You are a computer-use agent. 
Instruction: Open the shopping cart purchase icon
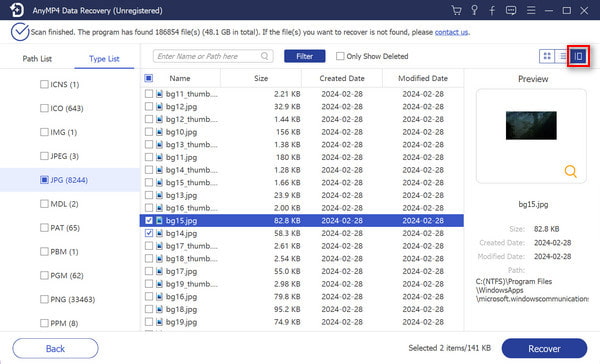point(456,10)
